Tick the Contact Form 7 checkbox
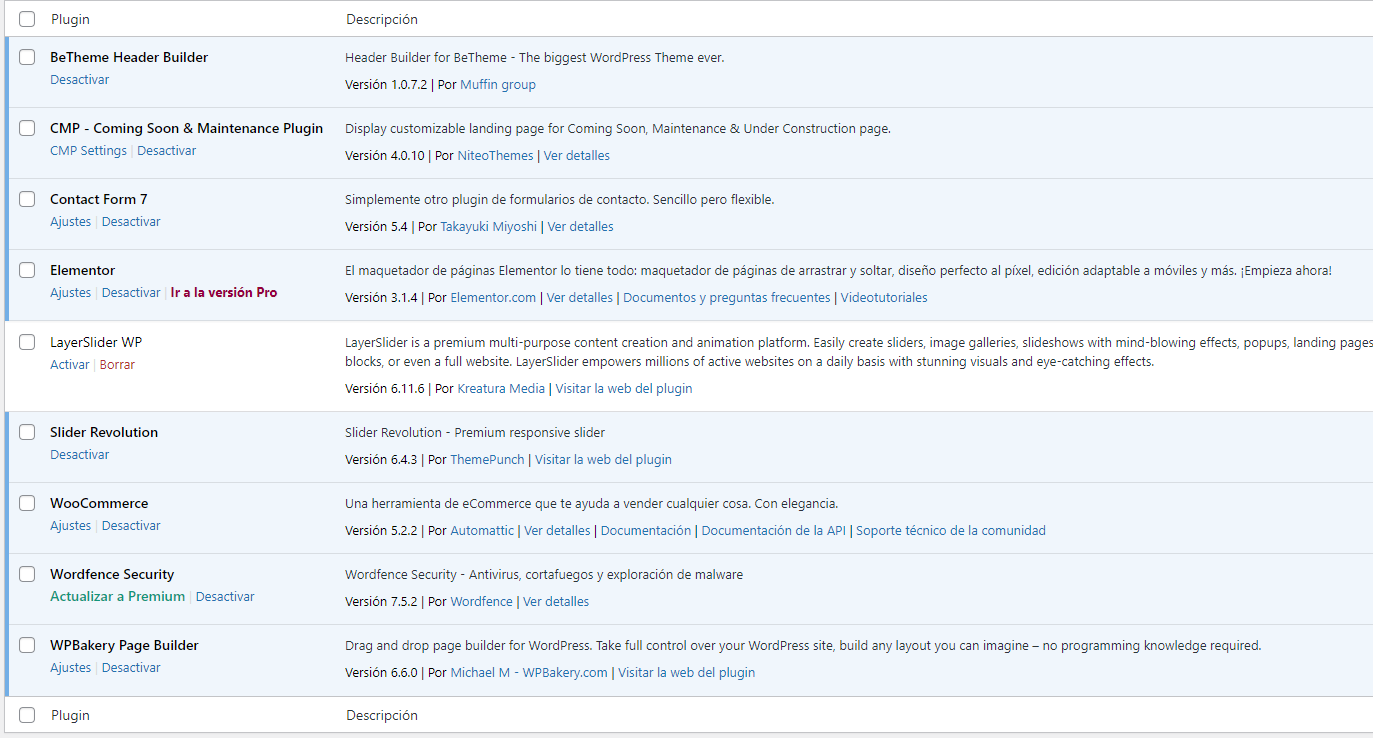The width and height of the screenshot is (1373, 738). tap(27, 199)
